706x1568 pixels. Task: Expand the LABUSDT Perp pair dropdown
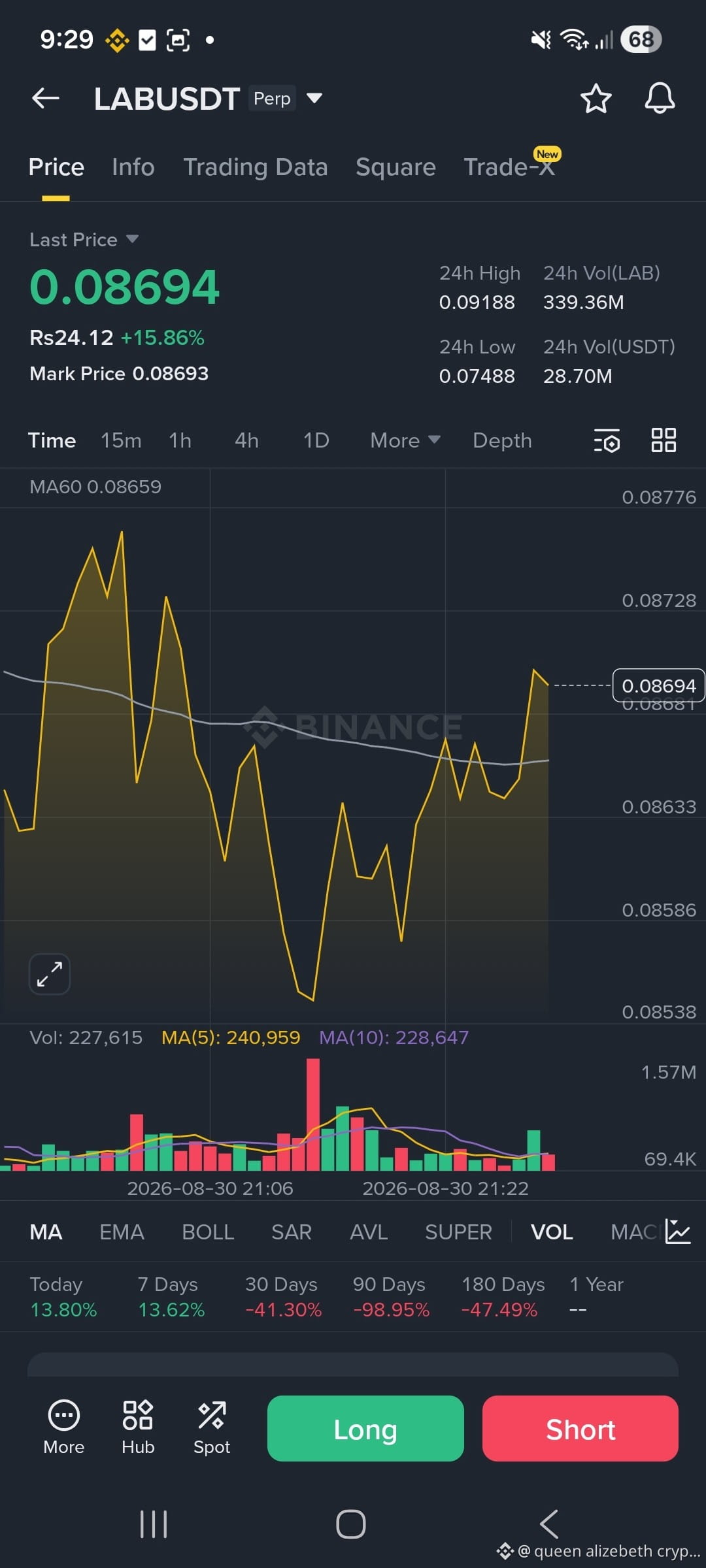tap(314, 98)
